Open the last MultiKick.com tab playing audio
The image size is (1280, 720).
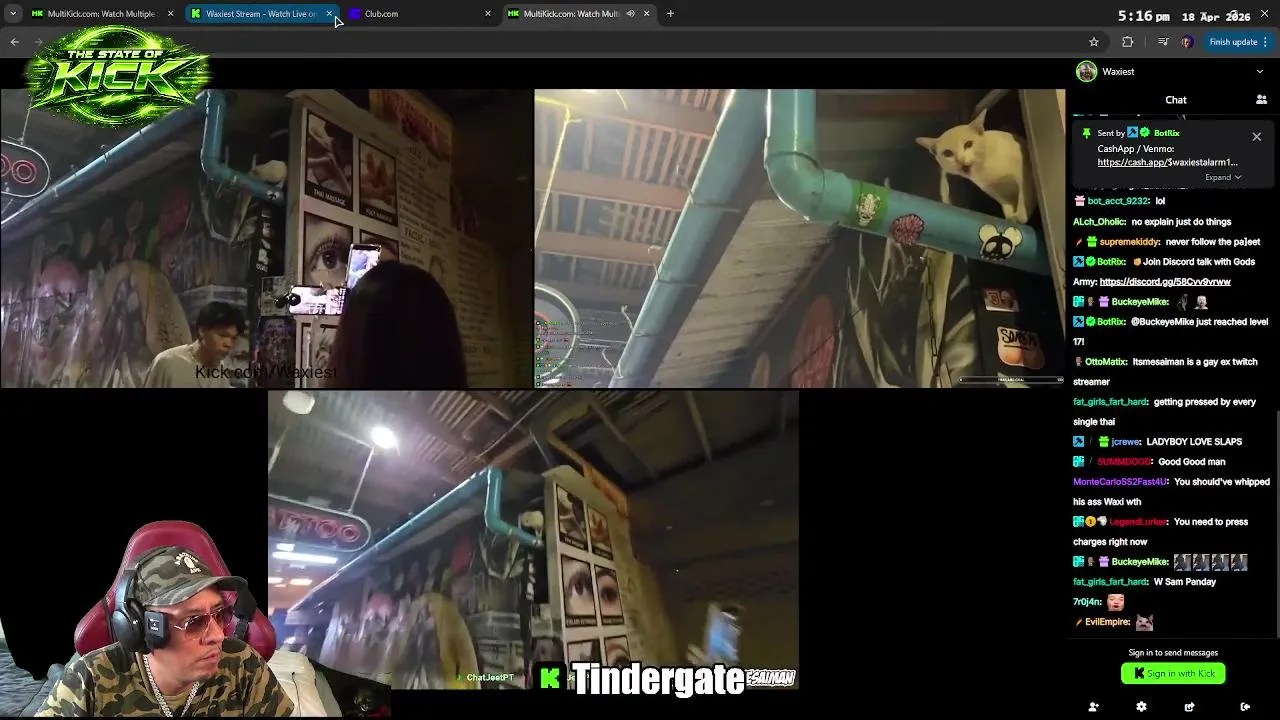pos(570,14)
